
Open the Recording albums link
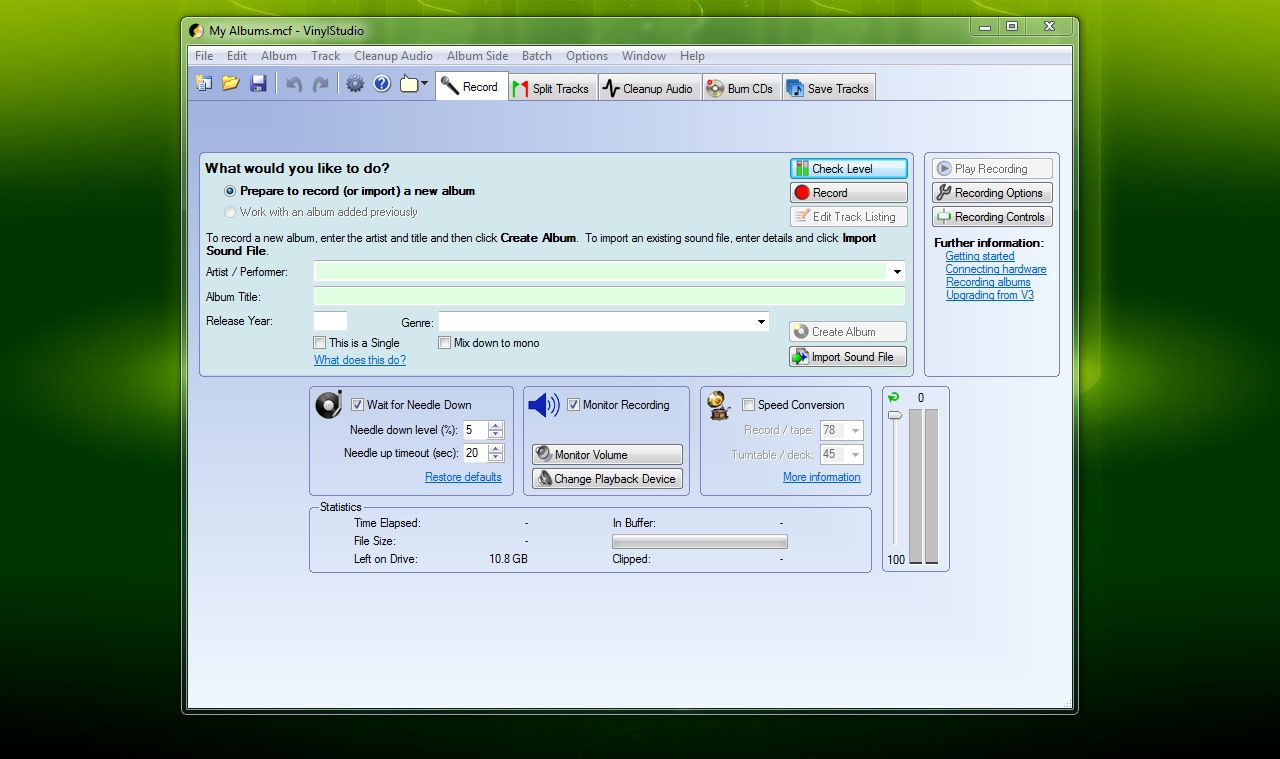[988, 282]
